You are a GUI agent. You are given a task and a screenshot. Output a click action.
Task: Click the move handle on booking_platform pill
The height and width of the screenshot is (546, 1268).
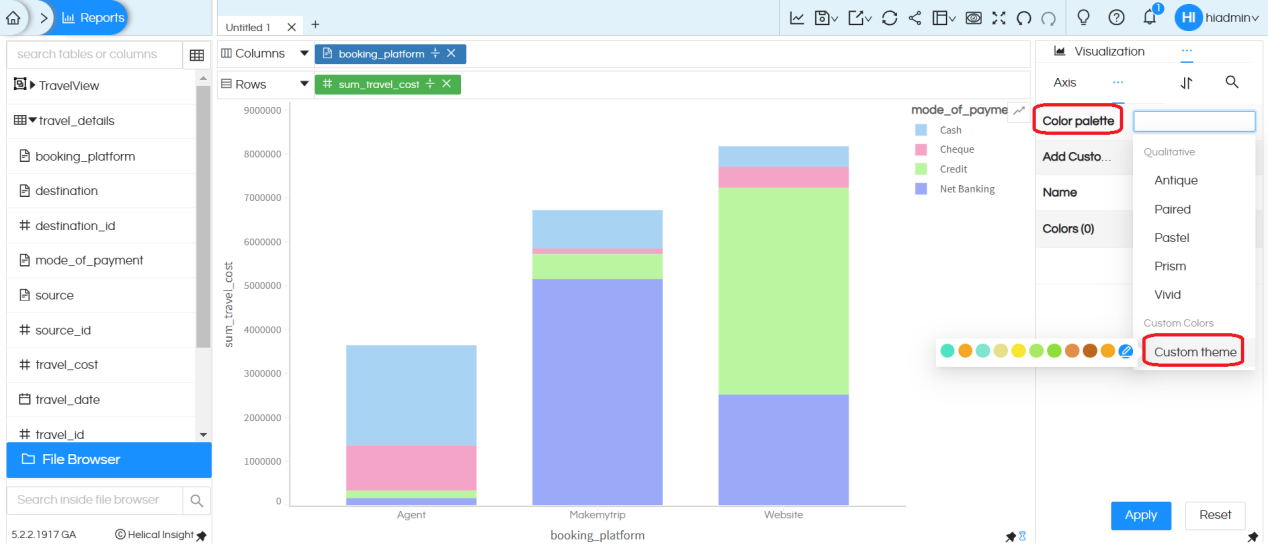point(434,53)
